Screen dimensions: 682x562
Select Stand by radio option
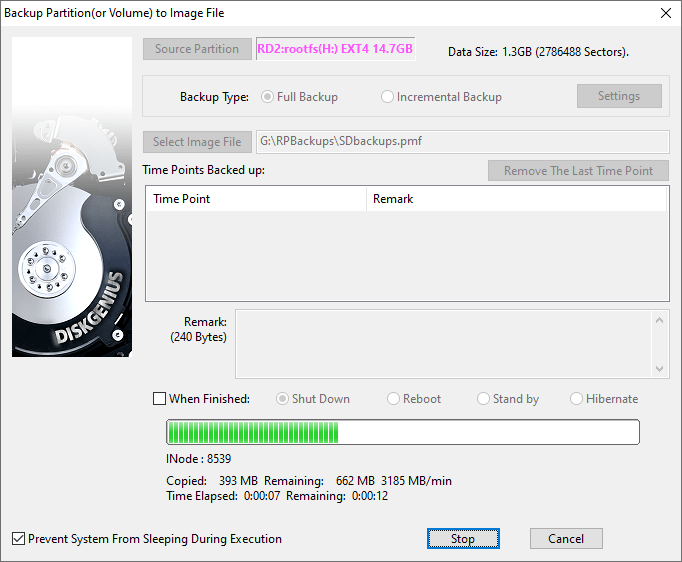tap(483, 399)
